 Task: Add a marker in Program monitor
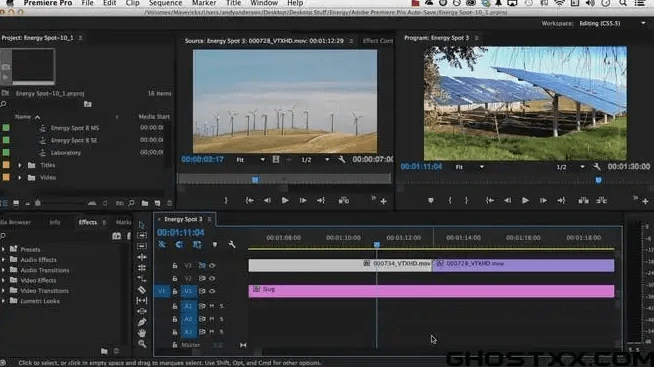430,201
